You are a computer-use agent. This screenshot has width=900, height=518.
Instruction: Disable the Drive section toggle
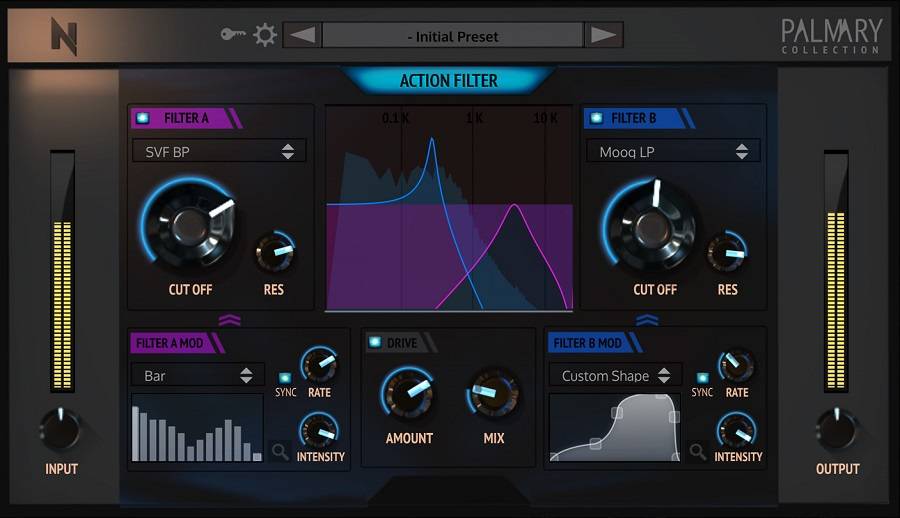375,343
